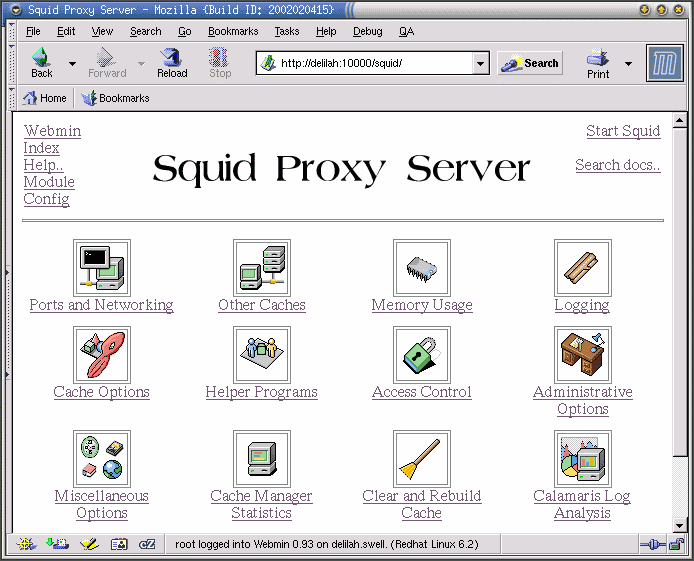This screenshot has width=694, height=561.
Task: Open the Helper Programs people icon
Action: pyautogui.click(x=262, y=355)
